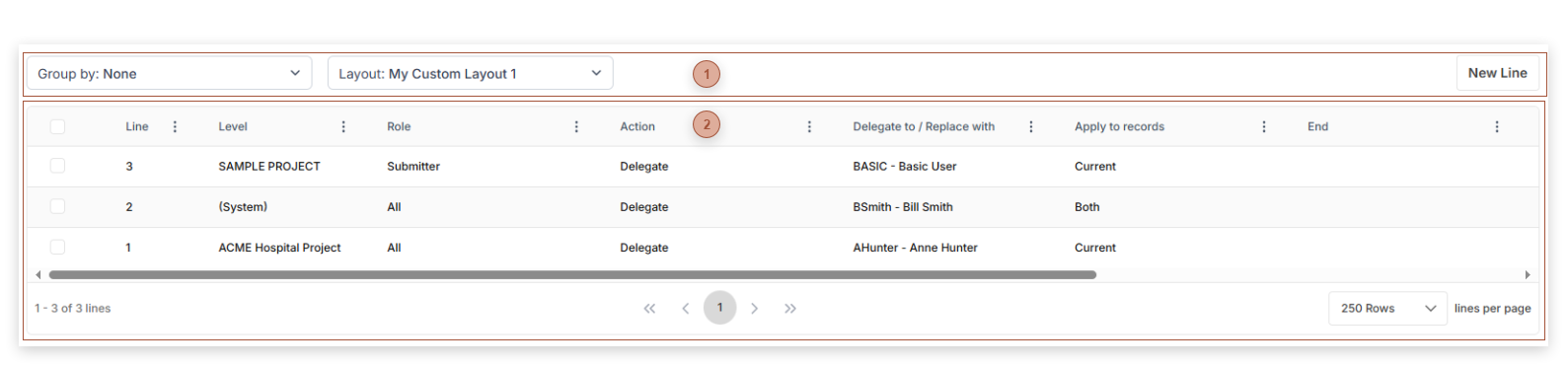
Task: Check the (System) row checkbox
Action: click(x=57, y=206)
